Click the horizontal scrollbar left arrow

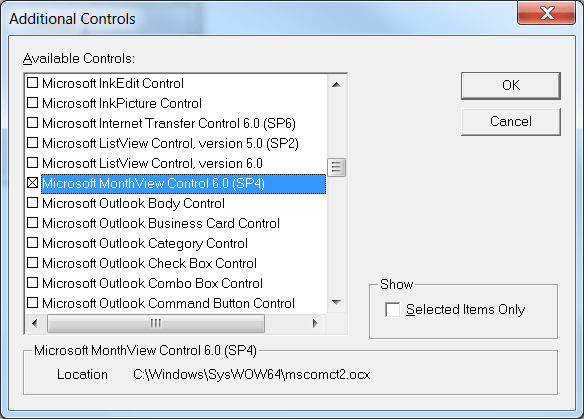[35, 323]
